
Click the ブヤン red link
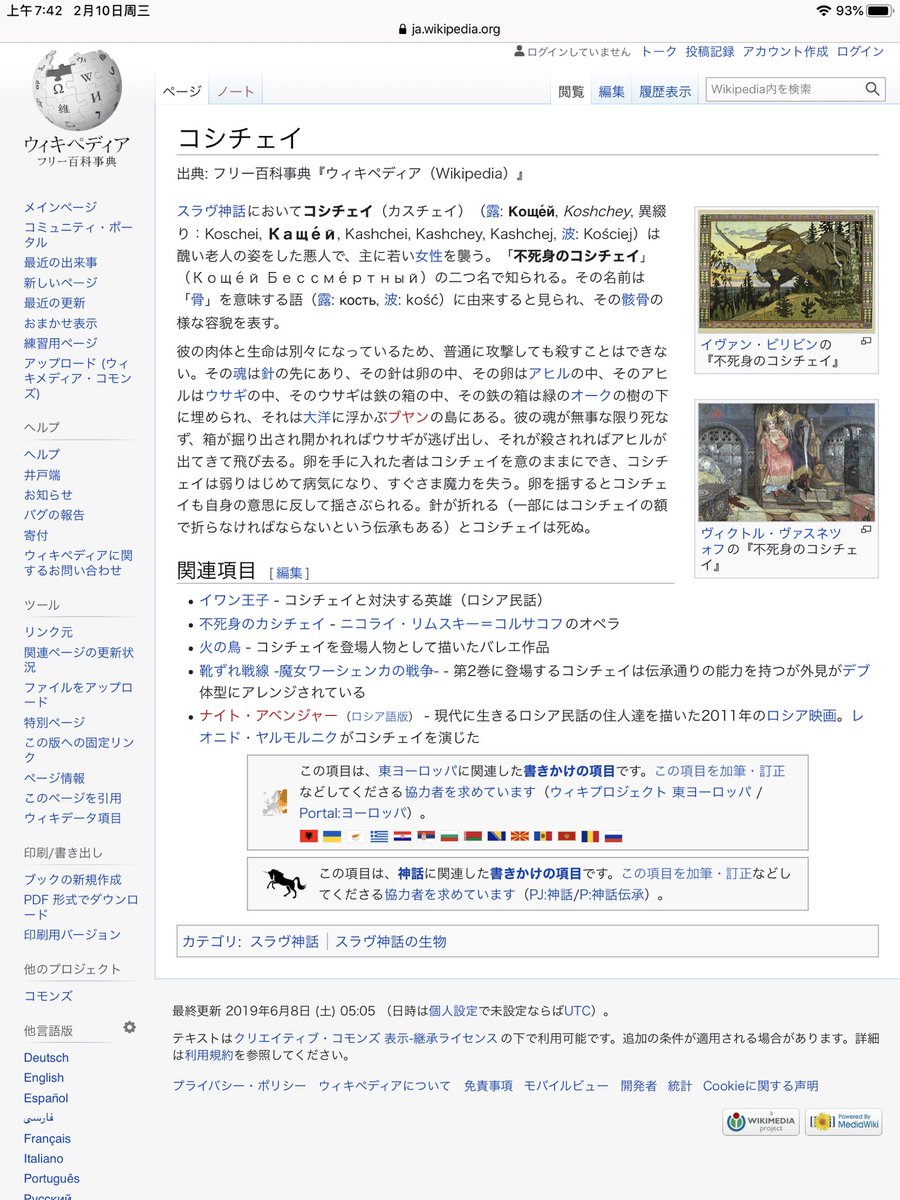click(x=410, y=417)
